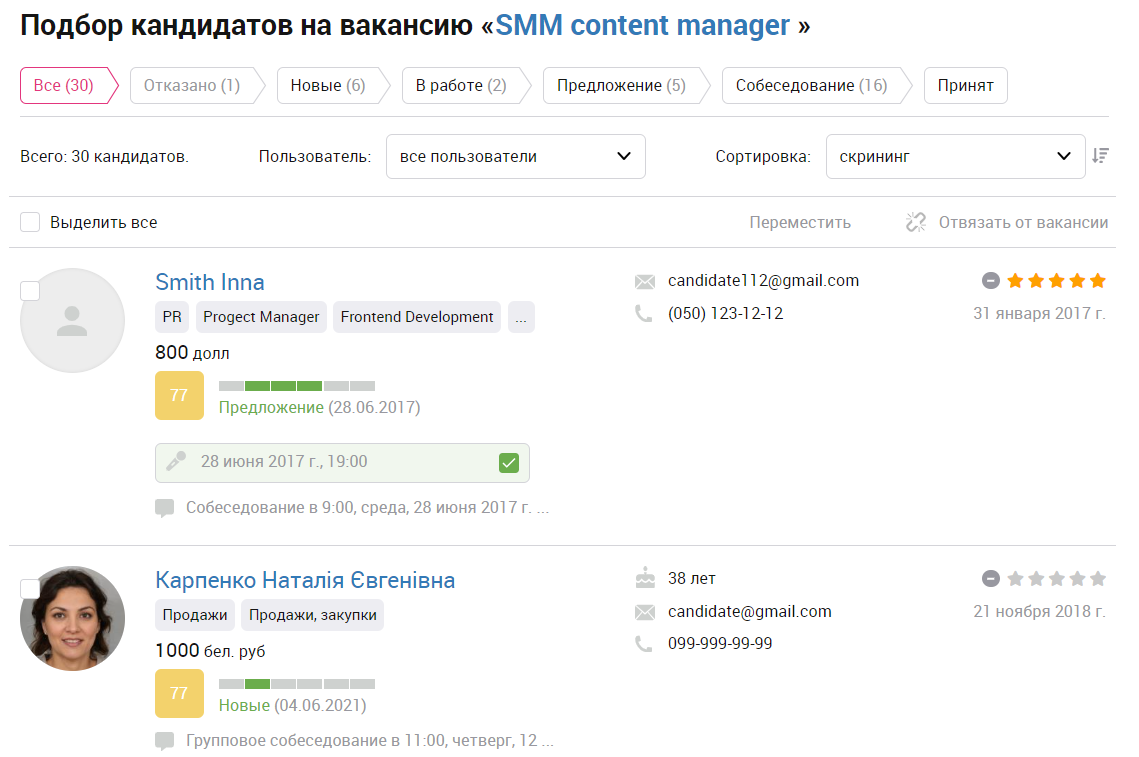Click the minus rating icon for Карпенко Наталія
Screen dimensions: 1139x757
991,578
